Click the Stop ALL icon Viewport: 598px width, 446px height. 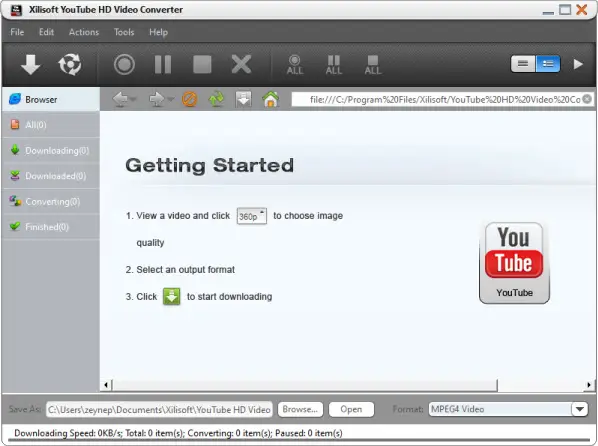[x=373, y=65]
